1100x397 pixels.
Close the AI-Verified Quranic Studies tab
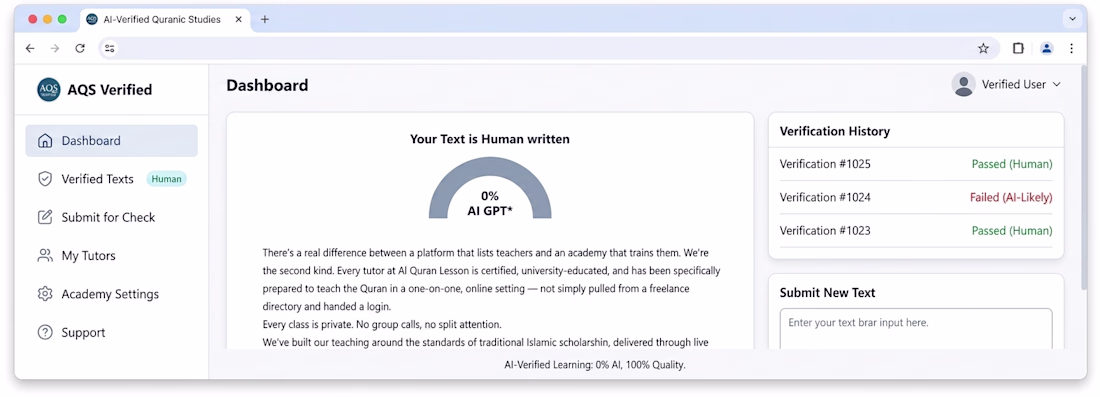239,20
